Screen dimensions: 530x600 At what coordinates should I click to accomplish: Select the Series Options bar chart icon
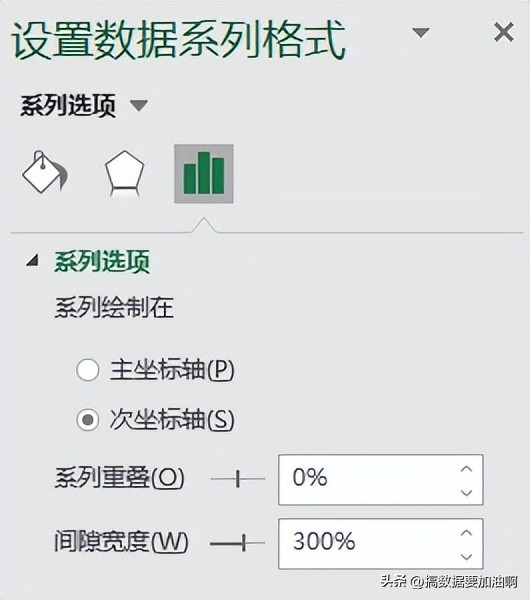(x=204, y=174)
